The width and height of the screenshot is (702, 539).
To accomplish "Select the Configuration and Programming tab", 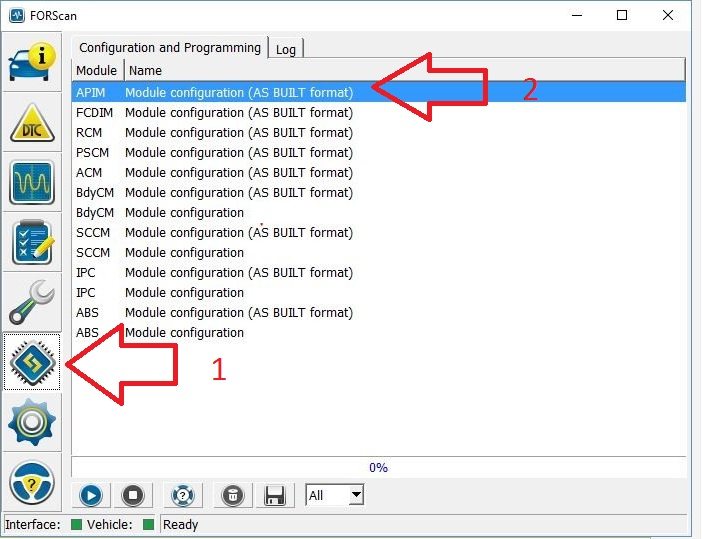I will click(170, 47).
